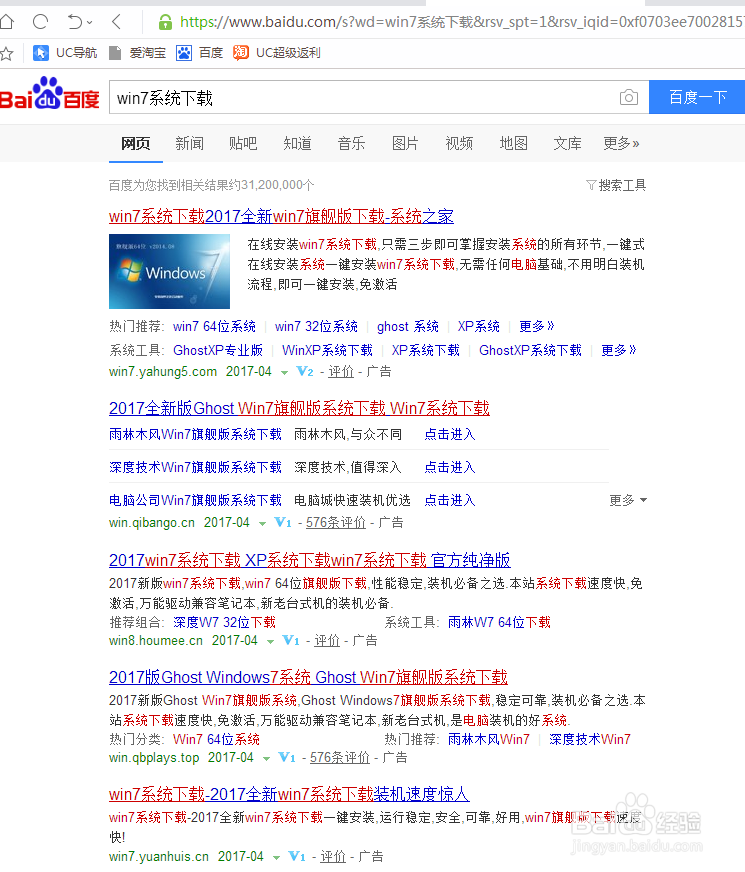Viewport: 745px width, 872px height.
Task: Switch to the 贴吧 tab
Action: pyautogui.click(x=243, y=143)
